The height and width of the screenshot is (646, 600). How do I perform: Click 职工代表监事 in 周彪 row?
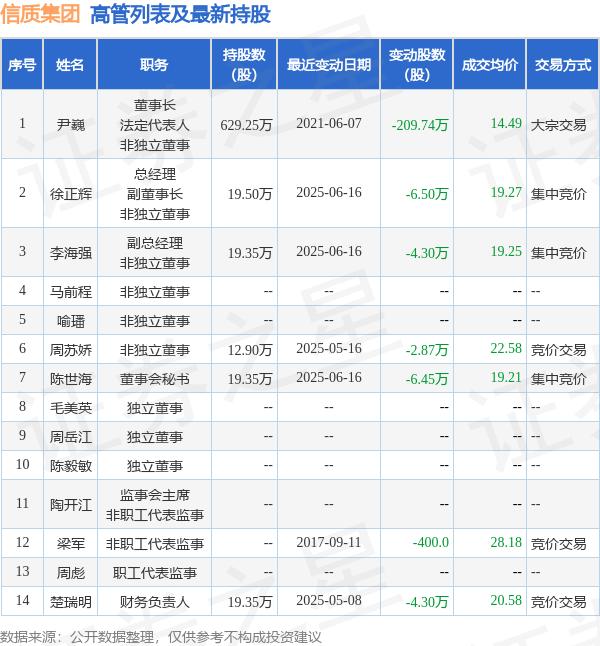(x=154, y=573)
